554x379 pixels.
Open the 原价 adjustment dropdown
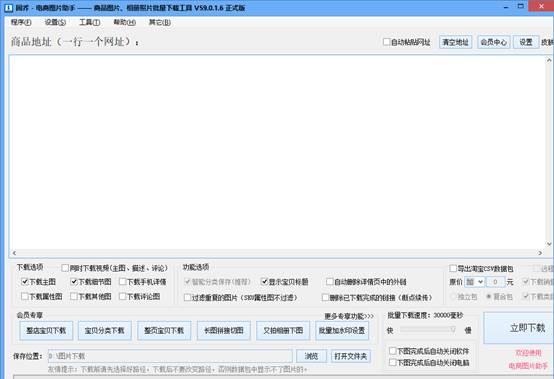(474, 282)
